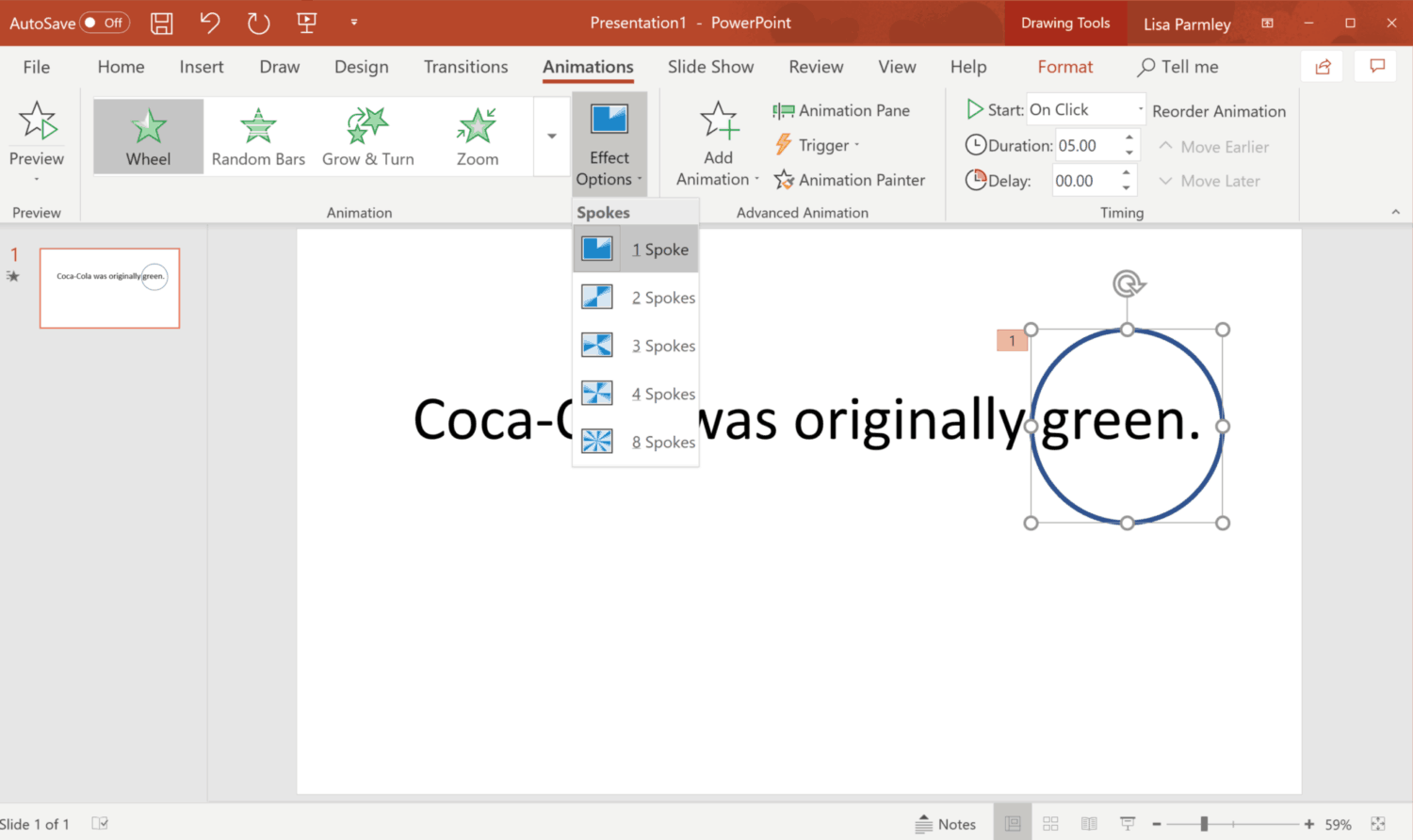The height and width of the screenshot is (840, 1413).
Task: Decrease duration with down arrow
Action: [1129, 153]
